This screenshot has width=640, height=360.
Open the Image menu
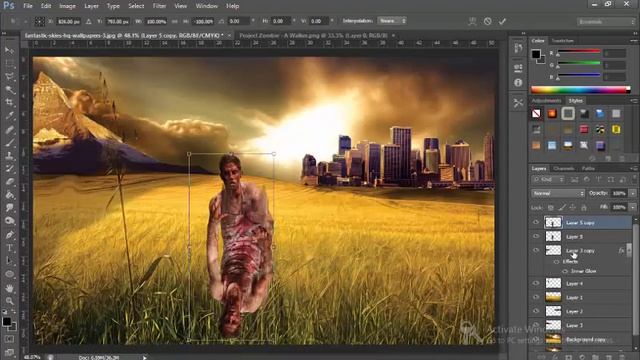(67, 6)
